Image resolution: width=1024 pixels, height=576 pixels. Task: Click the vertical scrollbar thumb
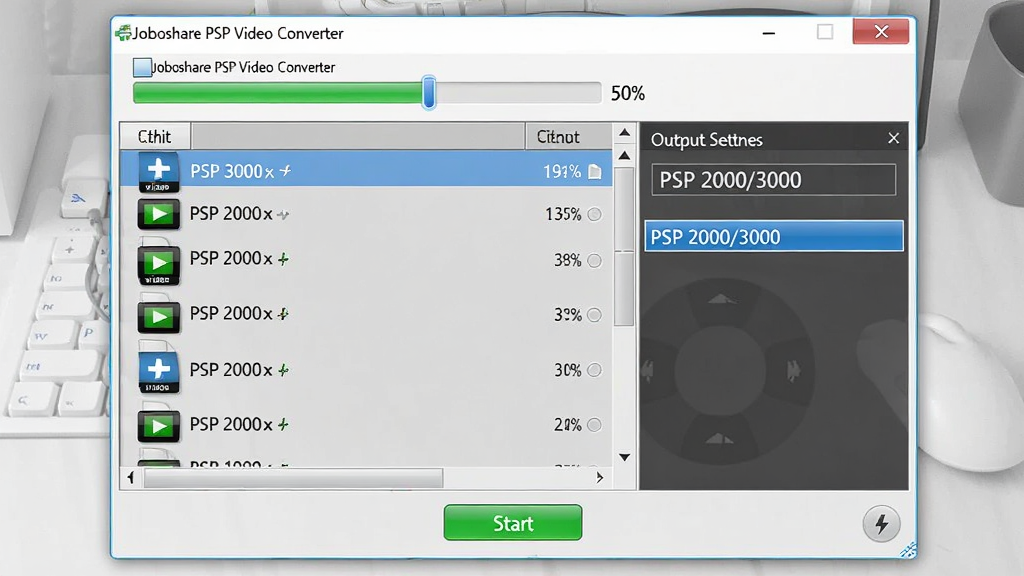(624, 246)
